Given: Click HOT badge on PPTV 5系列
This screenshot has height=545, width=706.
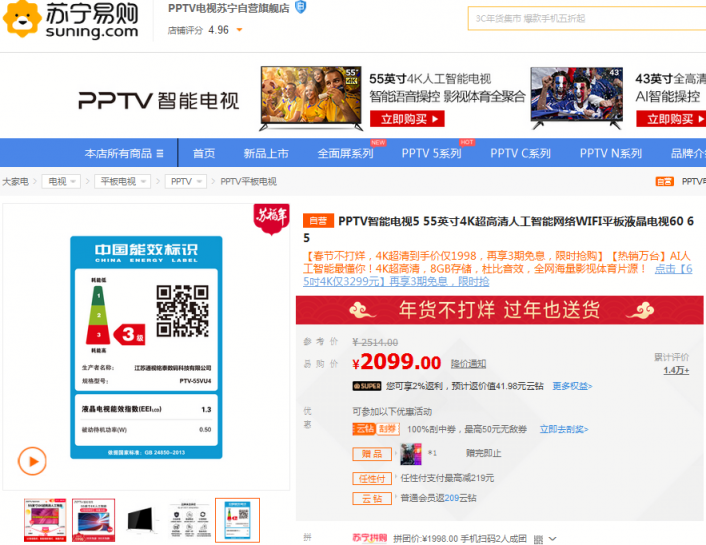Looking at the screenshot, I should click(x=467, y=142).
